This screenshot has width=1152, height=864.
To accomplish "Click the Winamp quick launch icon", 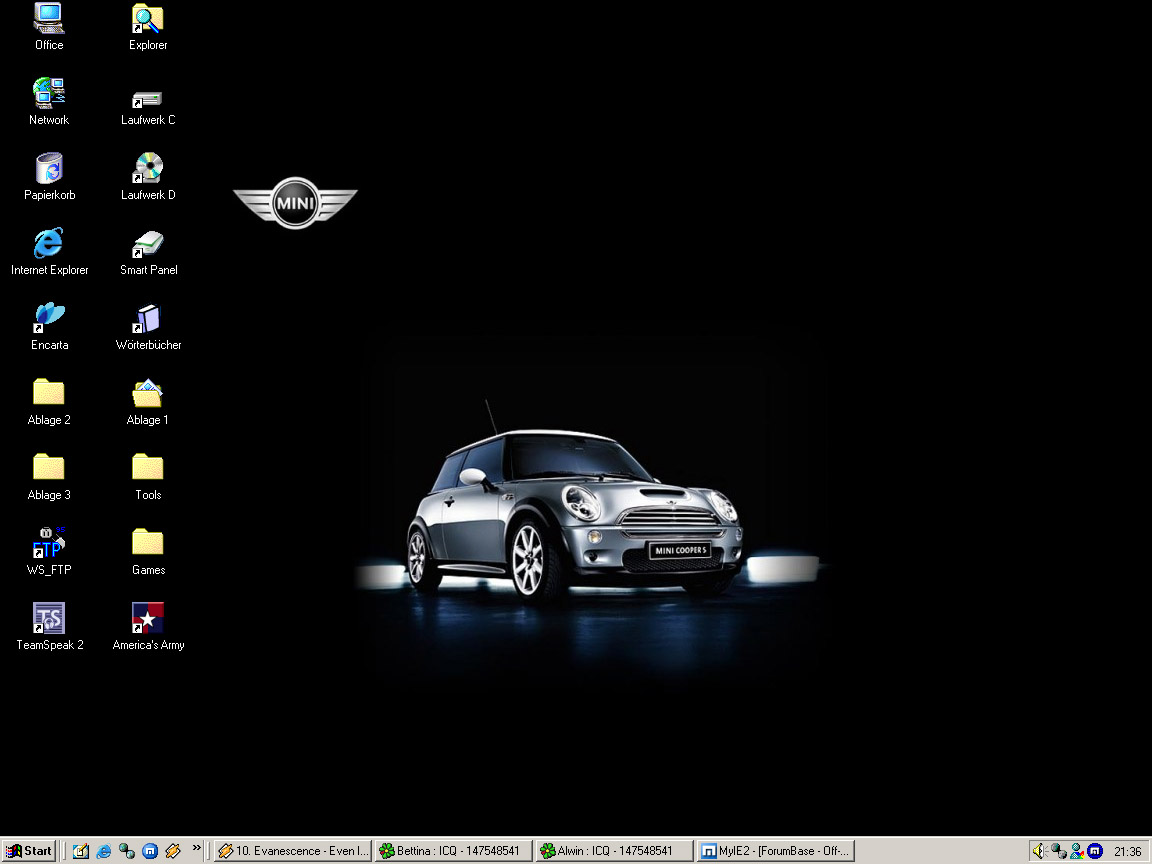I will point(173,851).
